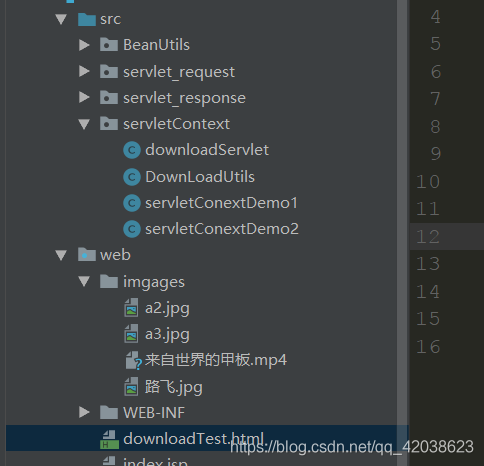Click the a3.jpg image file icon
This screenshot has width=484, height=466.
[x=131, y=334]
